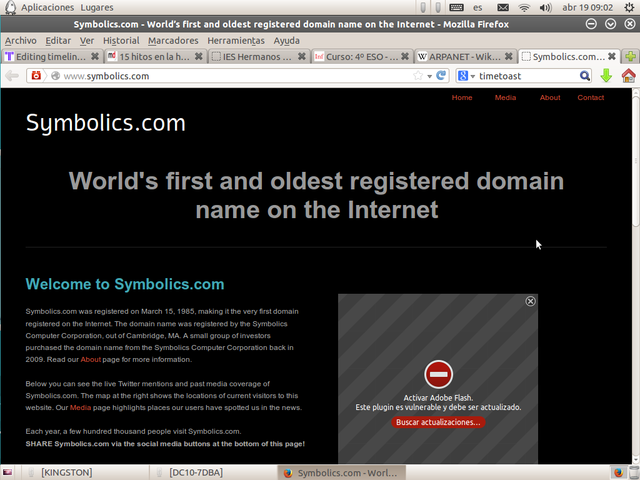Click Buscar actualizaciones button
This screenshot has height=480, width=640.
click(x=438, y=422)
